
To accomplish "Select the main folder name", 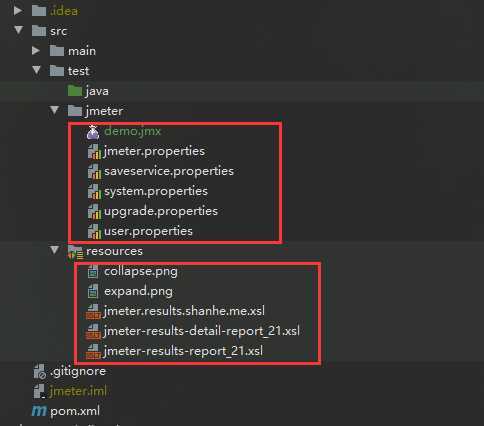I will (82, 51).
